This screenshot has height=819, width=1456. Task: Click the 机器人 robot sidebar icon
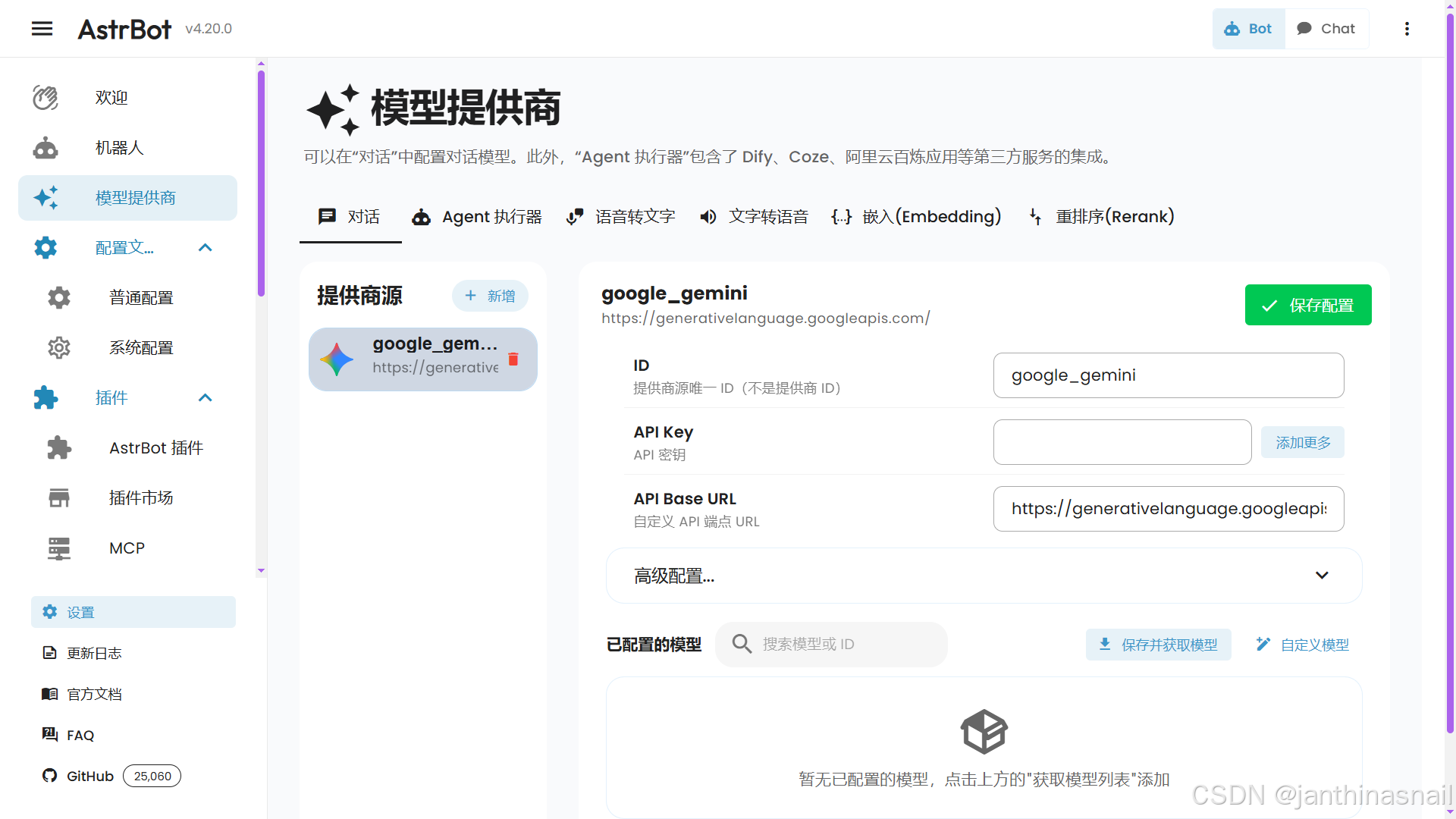45,148
